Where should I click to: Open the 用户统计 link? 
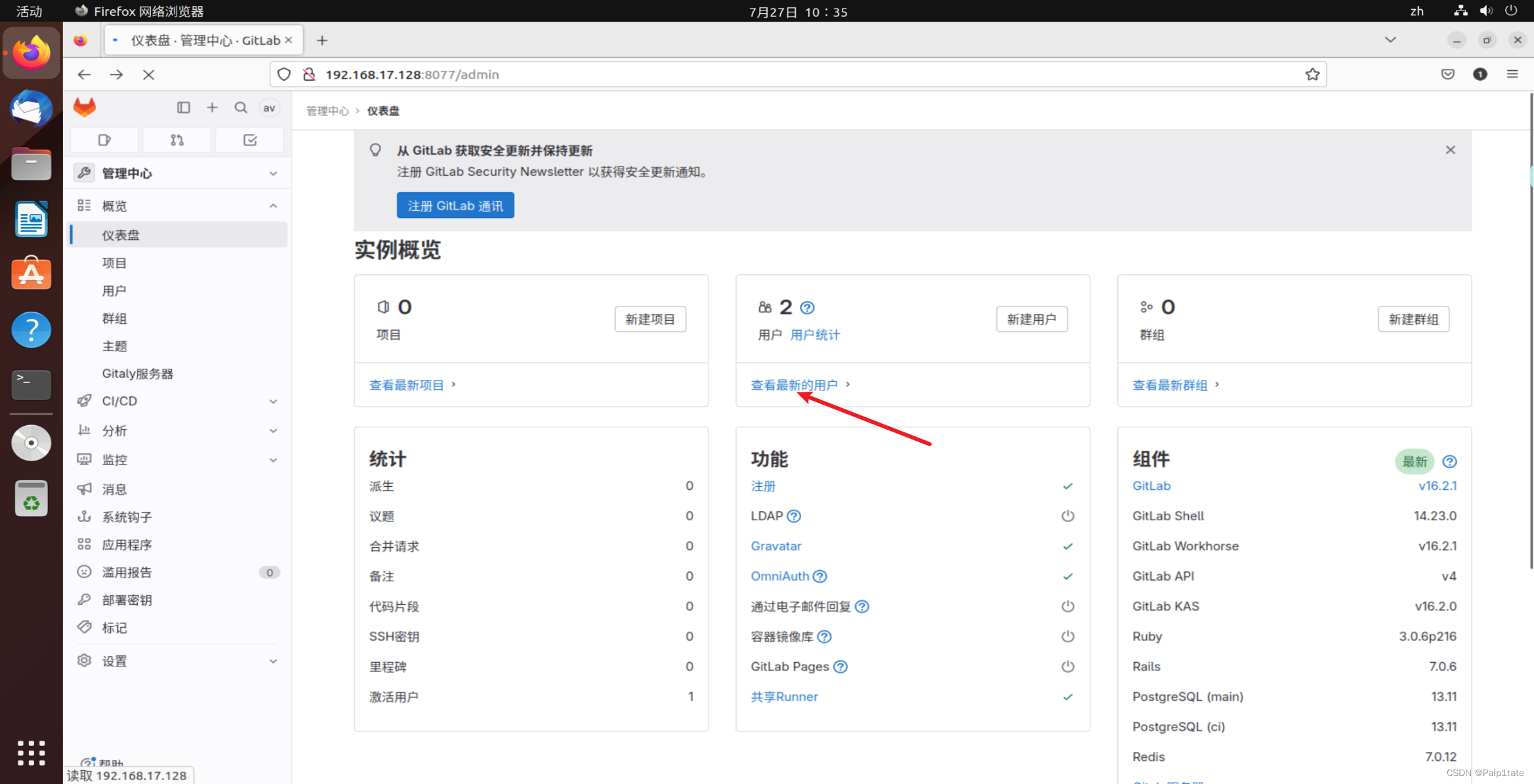[x=815, y=335]
